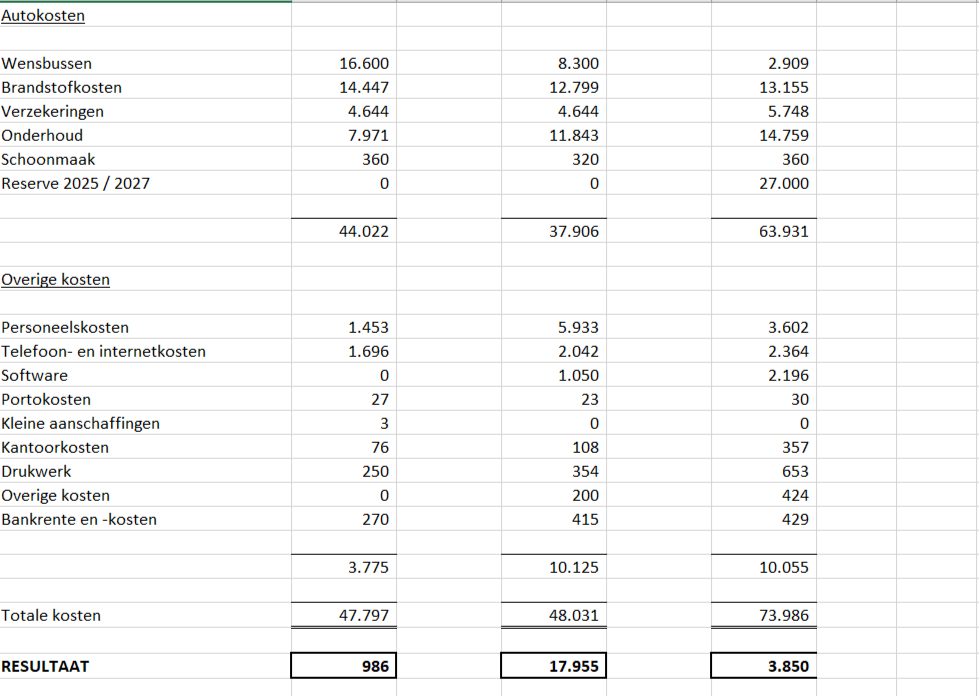Select the bold RESULTAAT label cell
This screenshot has height=696, width=979.
[45, 666]
